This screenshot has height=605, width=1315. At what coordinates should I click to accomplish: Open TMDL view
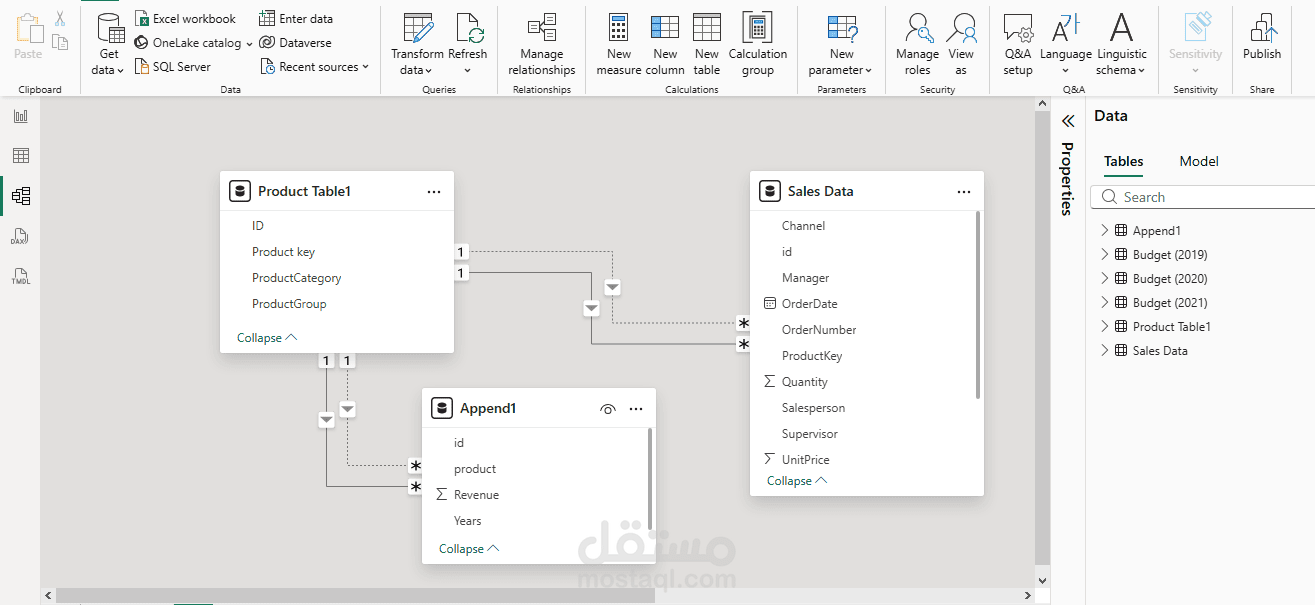[20, 276]
